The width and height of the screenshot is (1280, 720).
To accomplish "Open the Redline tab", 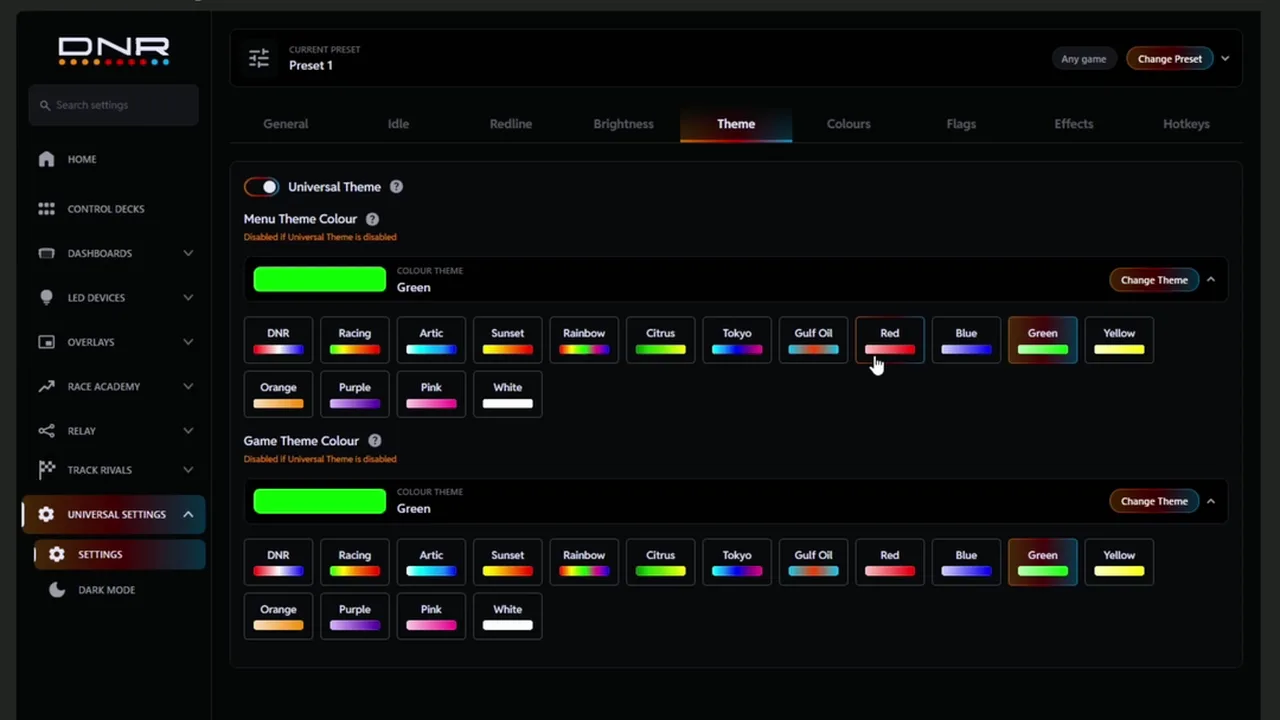I will click(x=511, y=124).
